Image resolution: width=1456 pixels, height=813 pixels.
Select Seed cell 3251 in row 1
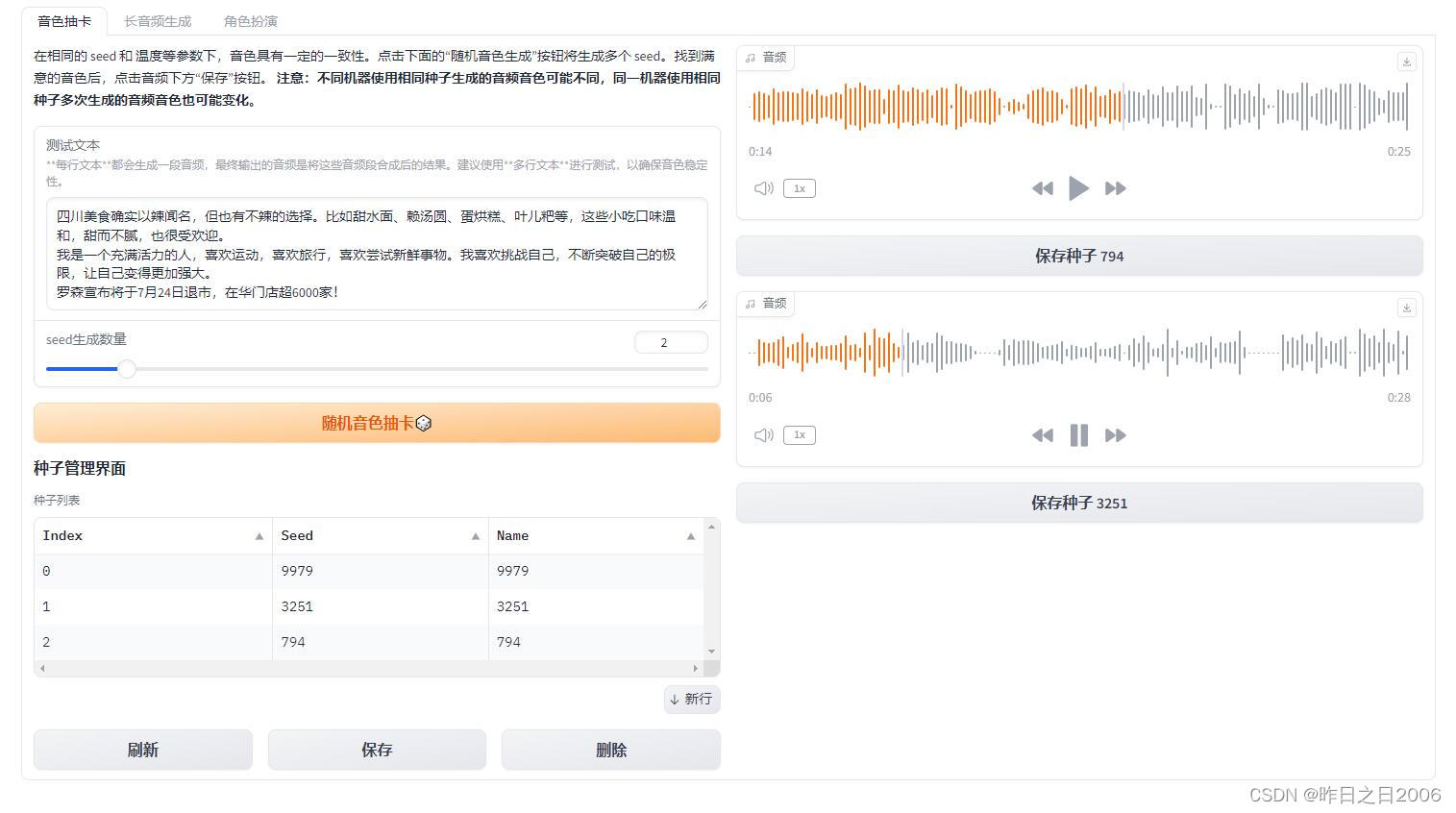(x=381, y=606)
